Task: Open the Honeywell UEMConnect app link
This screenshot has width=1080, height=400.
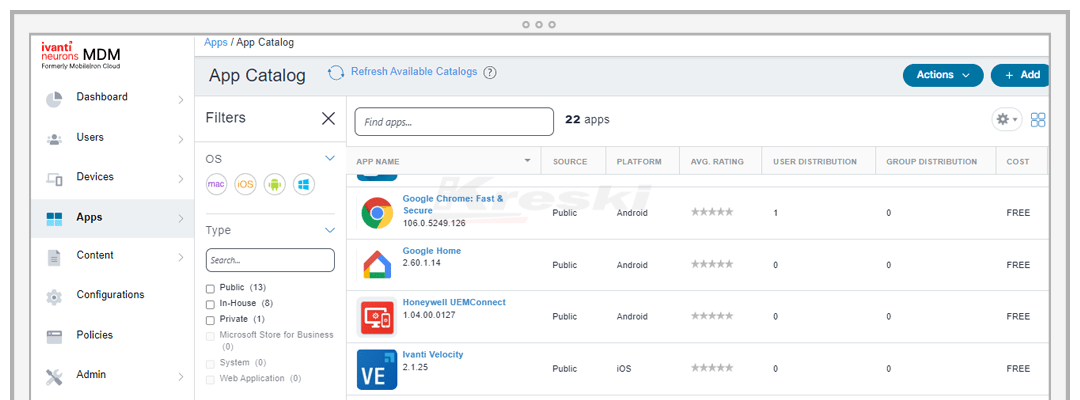Action: pyautogui.click(x=454, y=302)
